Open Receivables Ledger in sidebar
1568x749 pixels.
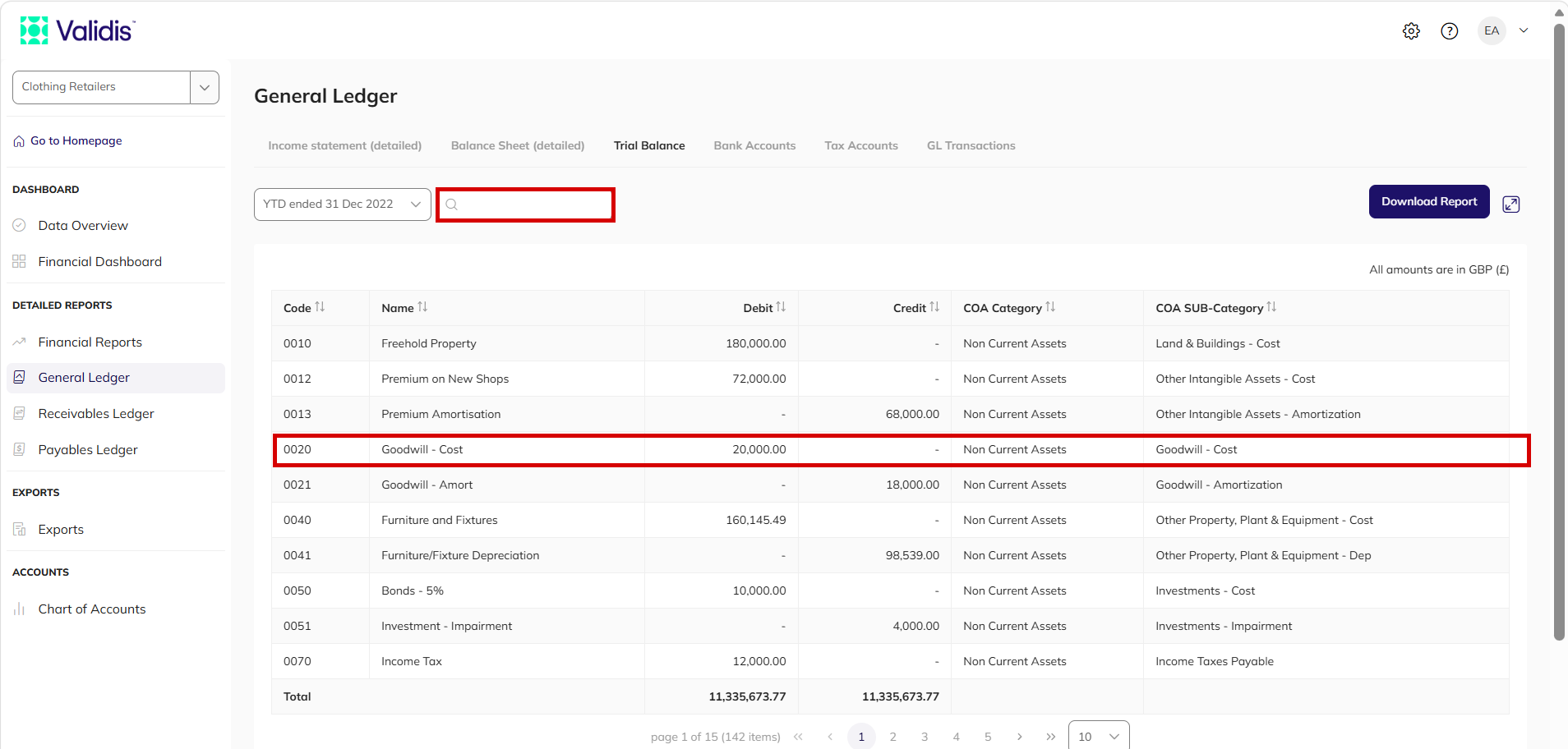tap(96, 414)
